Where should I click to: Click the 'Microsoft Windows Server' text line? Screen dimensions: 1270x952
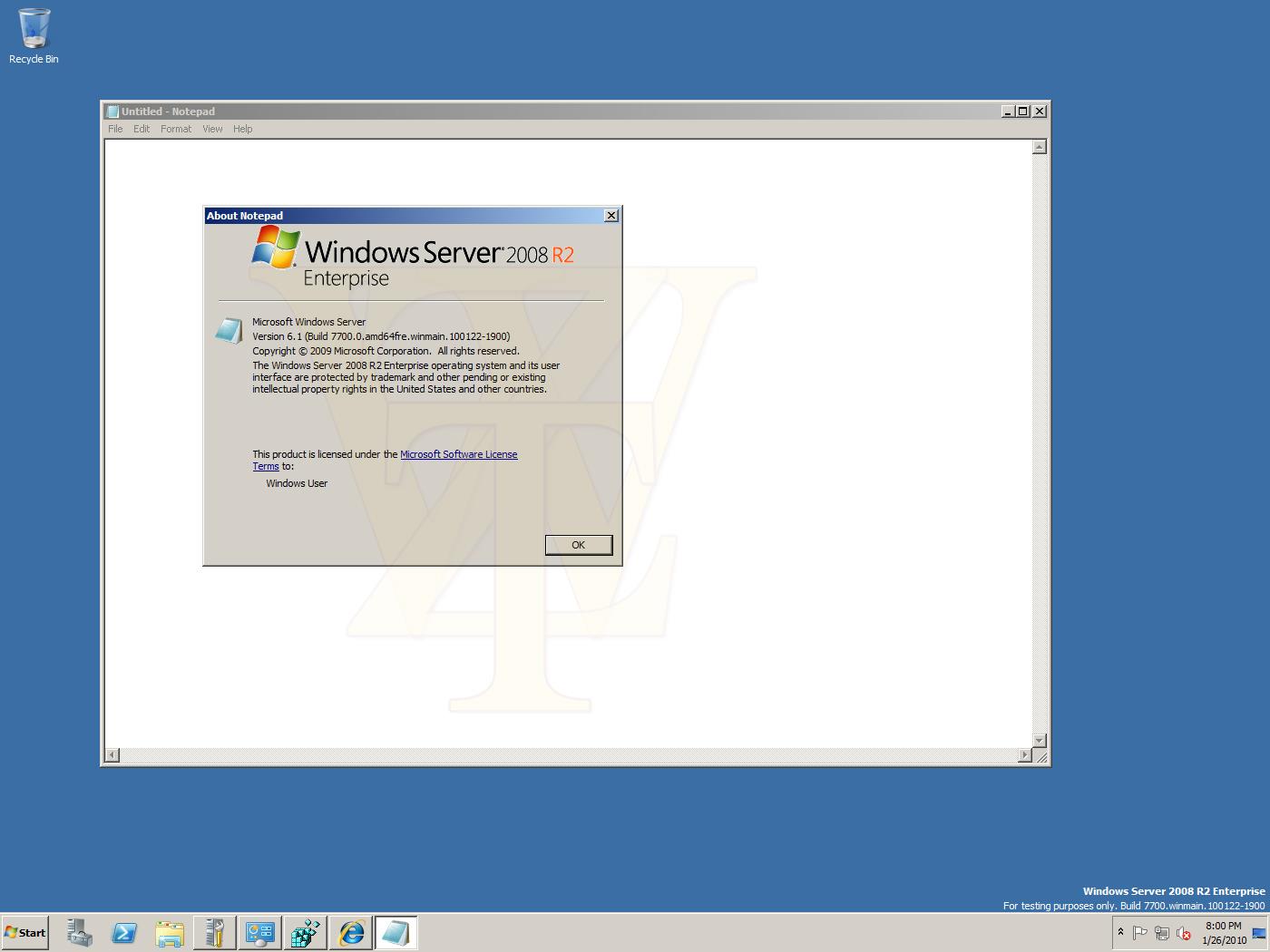point(309,322)
